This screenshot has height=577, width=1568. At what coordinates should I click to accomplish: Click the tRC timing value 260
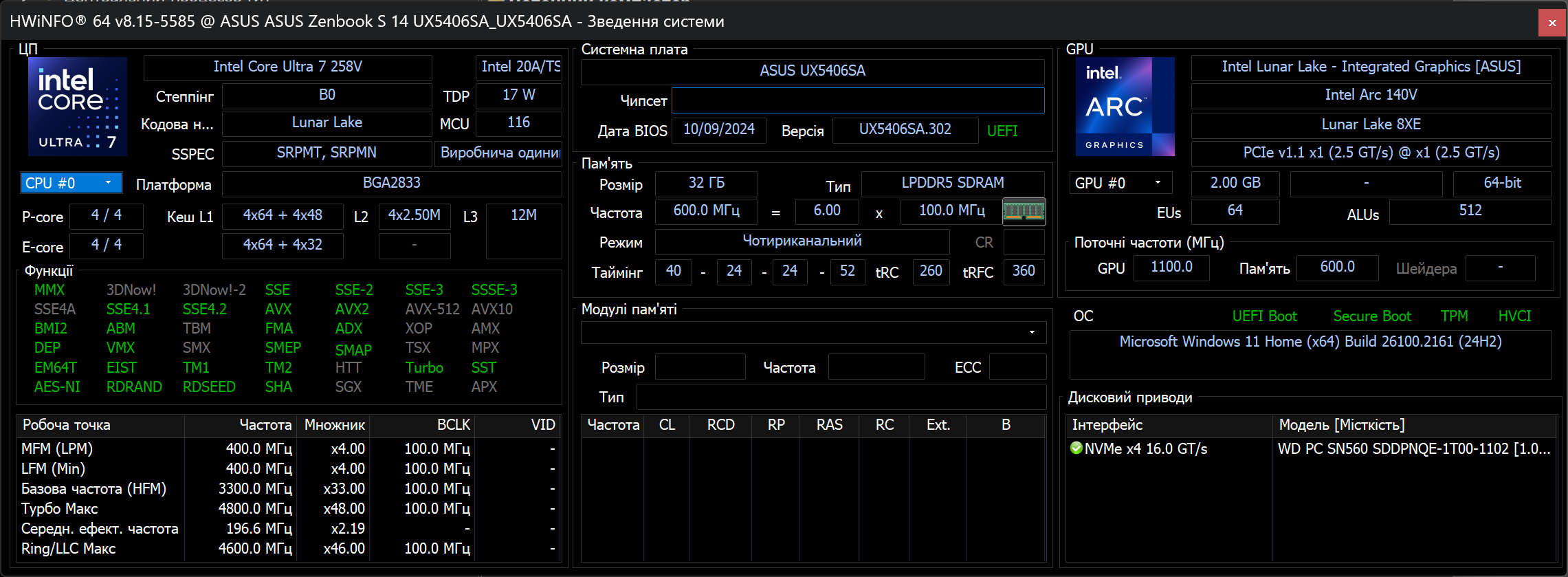coord(931,271)
